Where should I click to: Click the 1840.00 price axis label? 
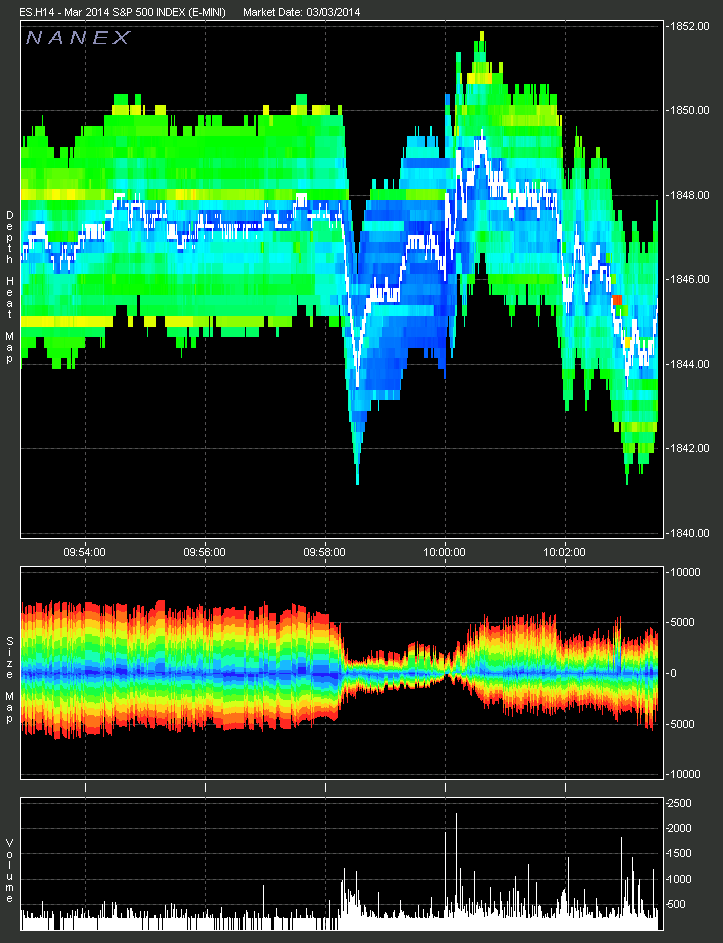(x=689, y=533)
